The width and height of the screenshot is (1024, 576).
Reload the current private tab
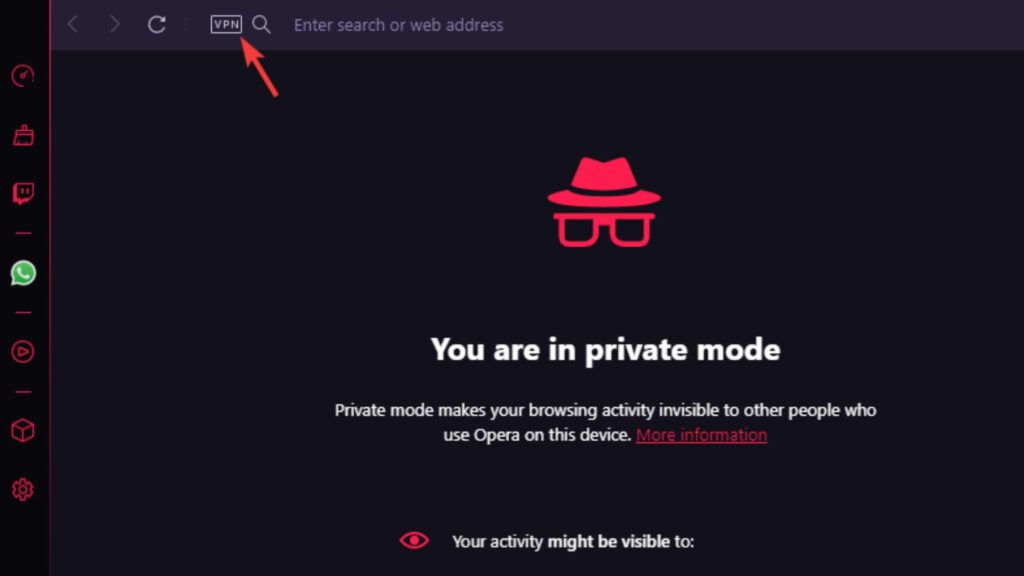[156, 25]
